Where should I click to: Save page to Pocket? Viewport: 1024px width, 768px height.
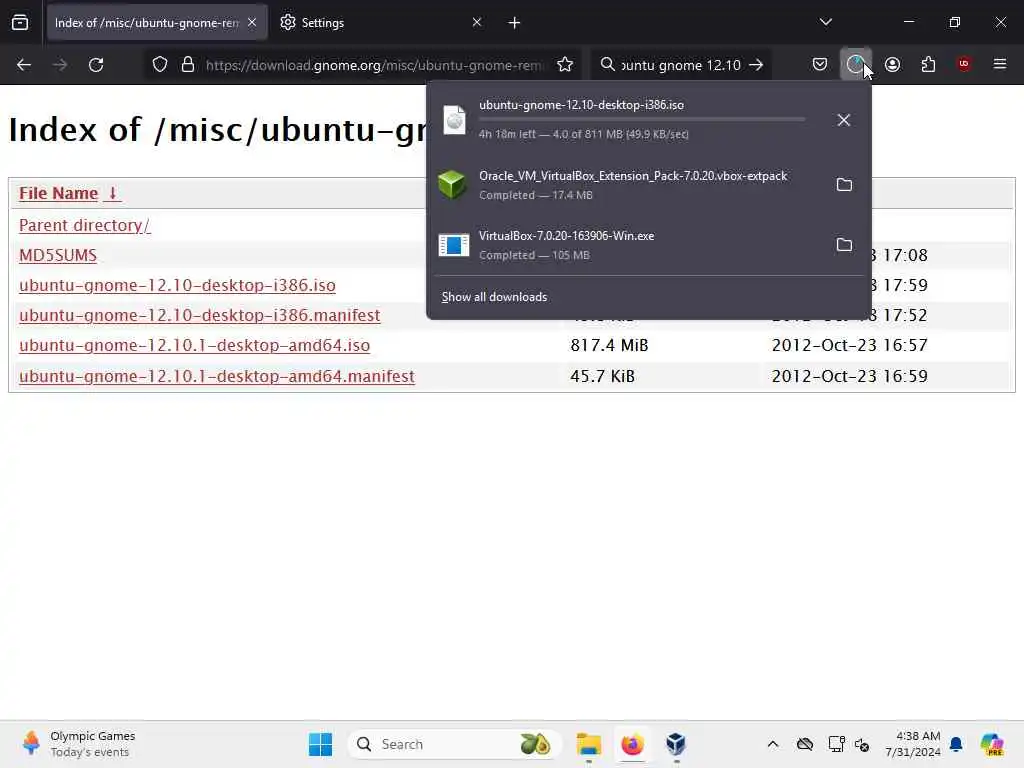[820, 64]
